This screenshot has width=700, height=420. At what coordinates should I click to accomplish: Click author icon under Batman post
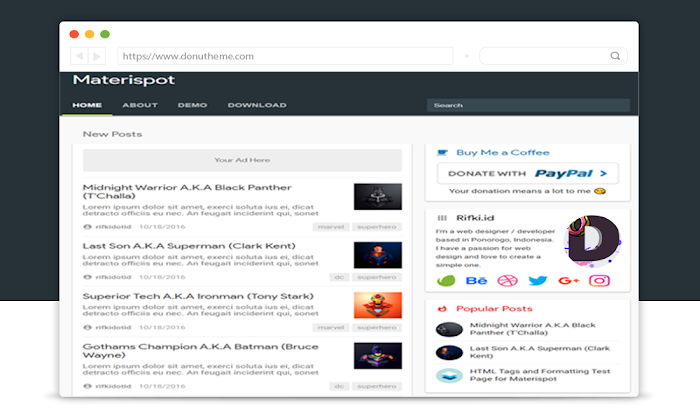click(x=88, y=387)
